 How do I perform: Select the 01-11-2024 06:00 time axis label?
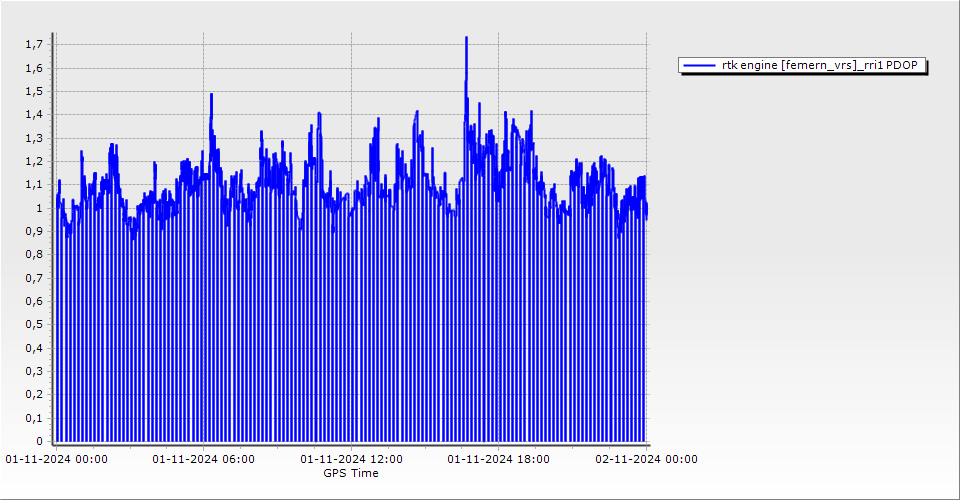203,459
